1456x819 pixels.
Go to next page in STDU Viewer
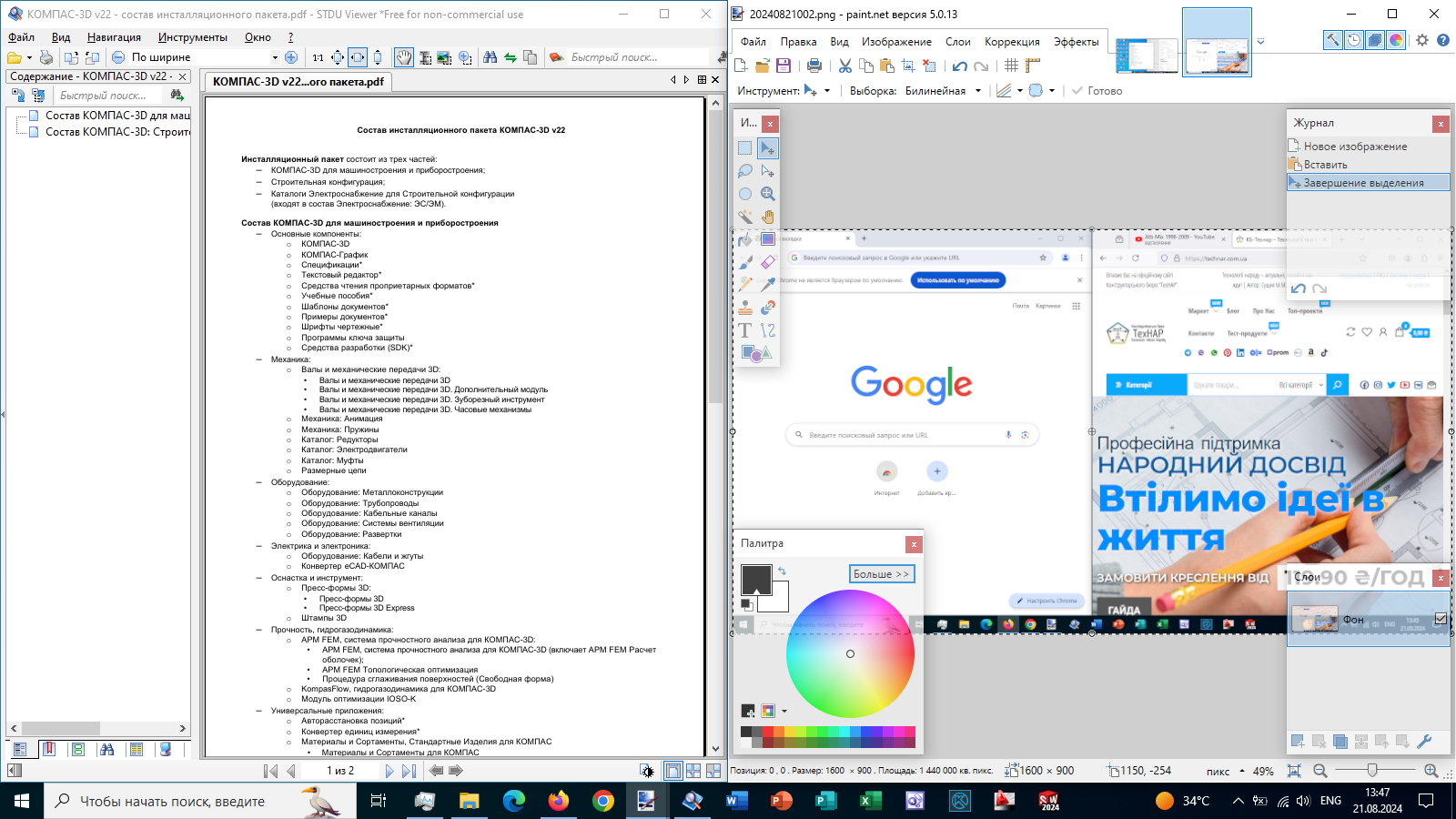tap(389, 771)
